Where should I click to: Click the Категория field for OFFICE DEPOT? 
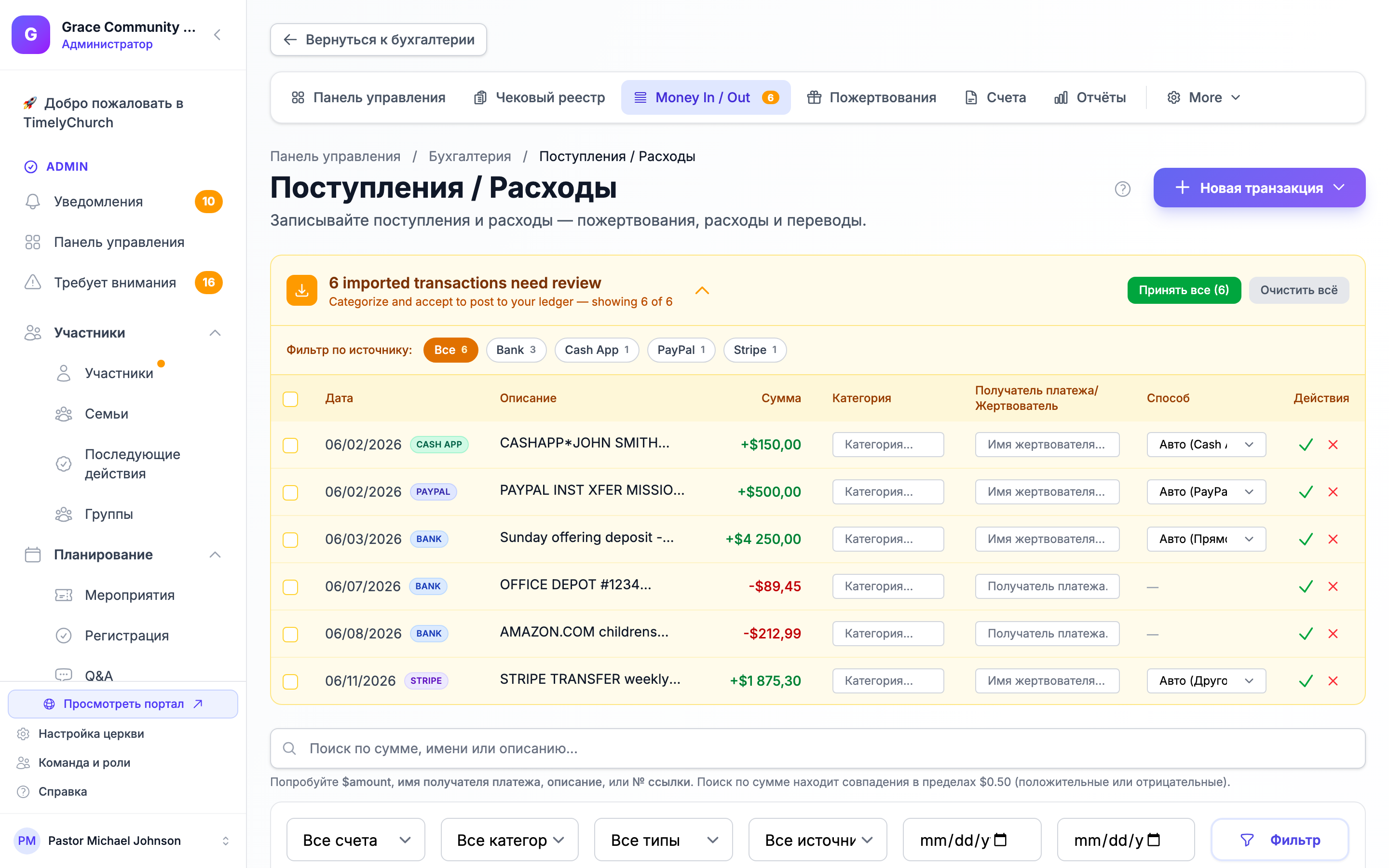coord(888,586)
